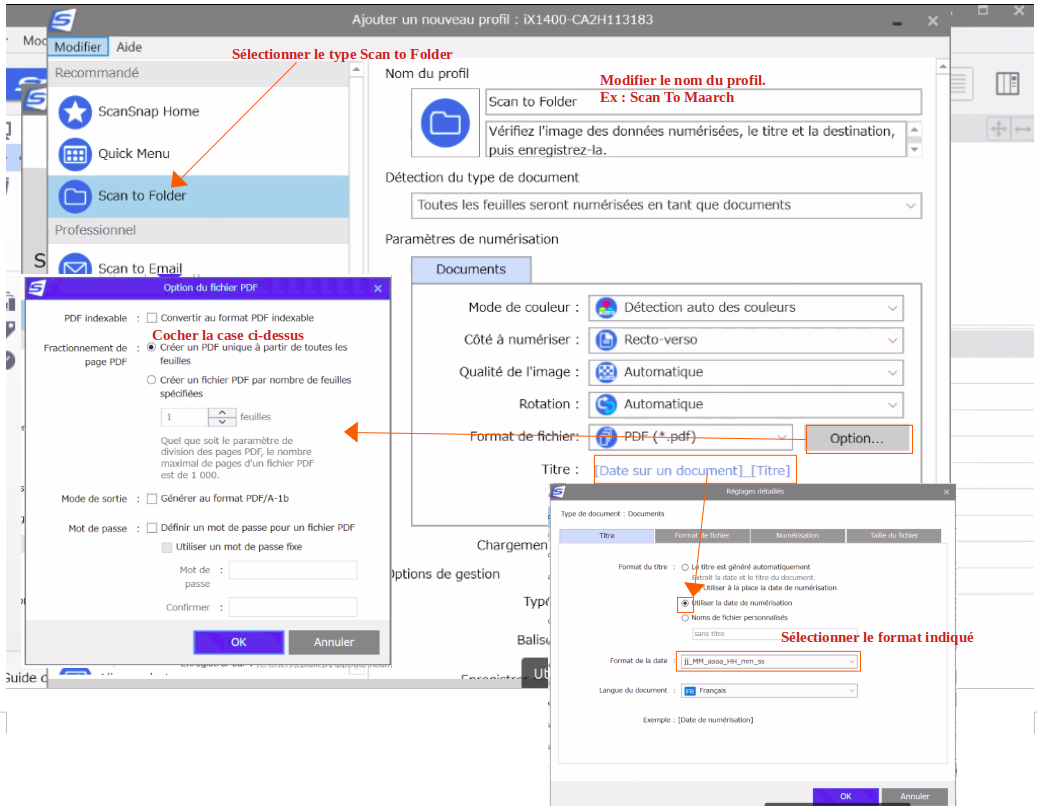Click OK in the Réglages détaillés dialog

coord(846,796)
